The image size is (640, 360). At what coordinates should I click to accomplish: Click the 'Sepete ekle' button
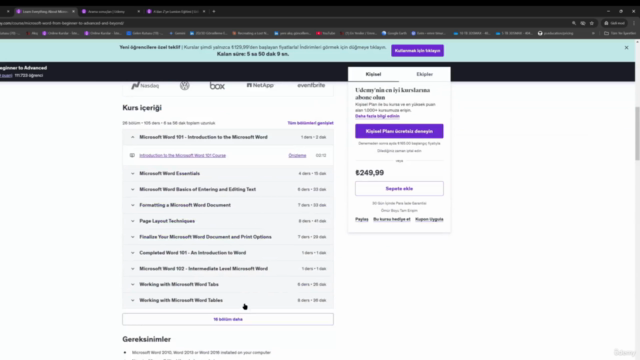pos(399,189)
